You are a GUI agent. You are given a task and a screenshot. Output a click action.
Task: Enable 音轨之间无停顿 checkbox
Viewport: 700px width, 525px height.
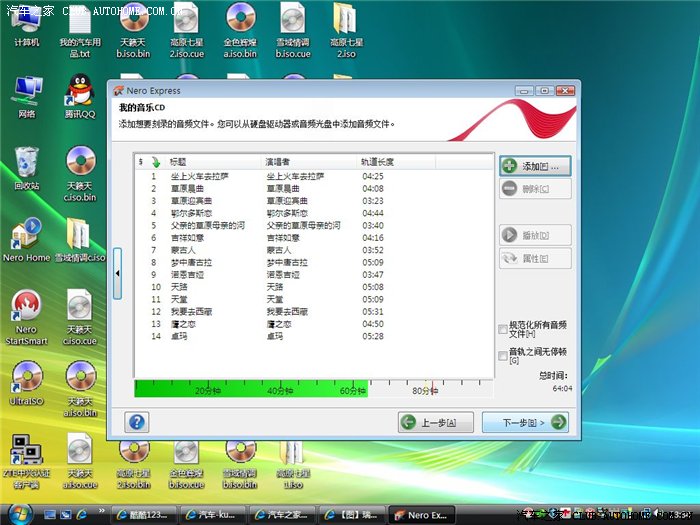[503, 355]
